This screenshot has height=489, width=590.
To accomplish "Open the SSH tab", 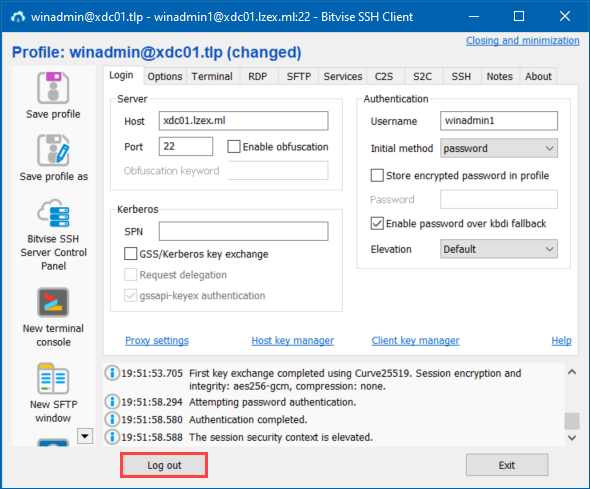I will pos(461,76).
